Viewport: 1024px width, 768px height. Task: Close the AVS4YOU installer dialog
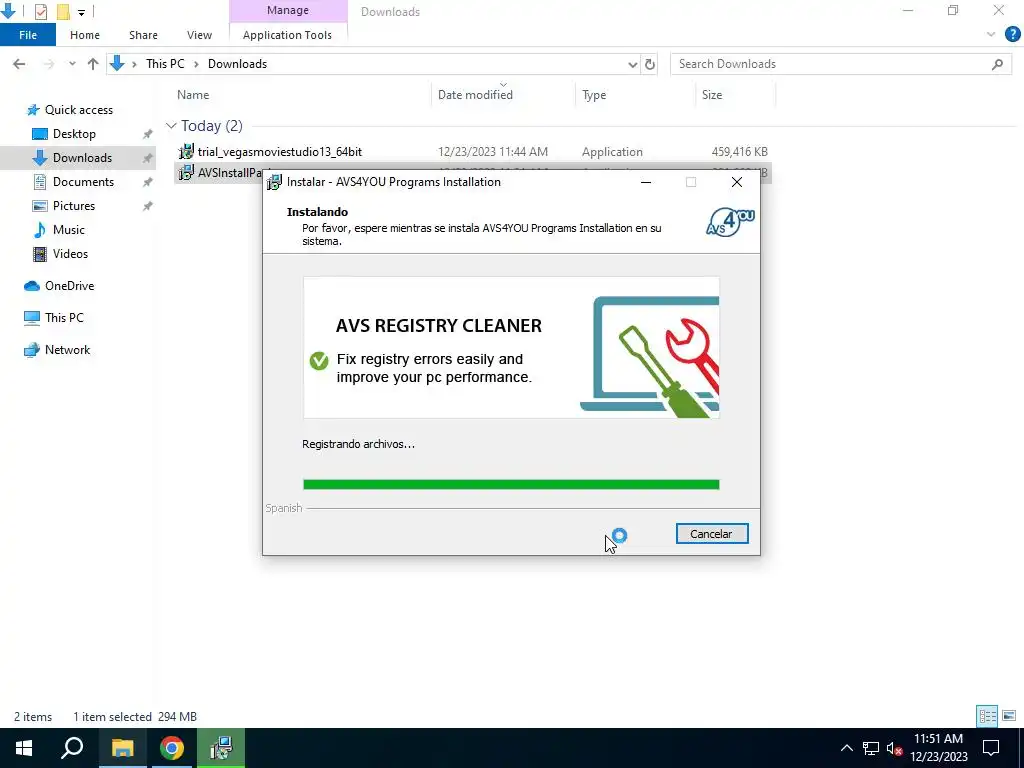(x=737, y=182)
